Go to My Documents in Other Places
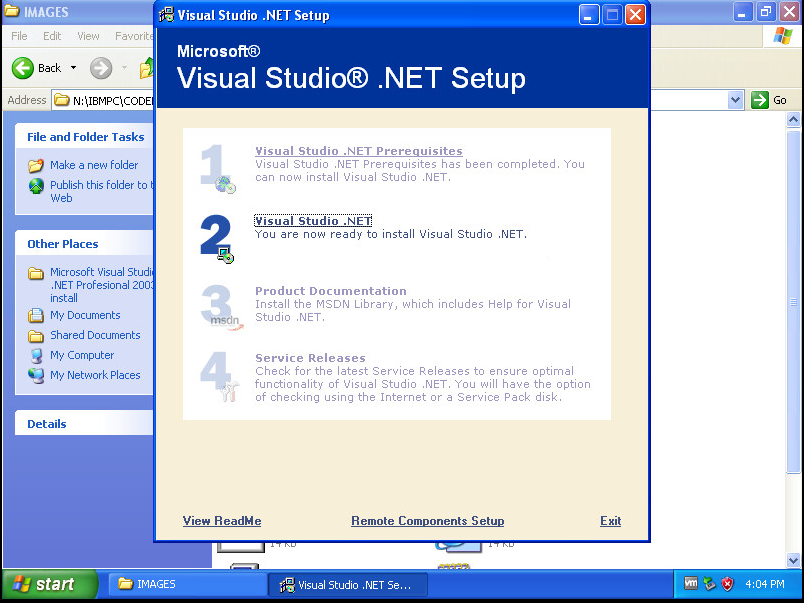The image size is (804, 603). coord(85,315)
